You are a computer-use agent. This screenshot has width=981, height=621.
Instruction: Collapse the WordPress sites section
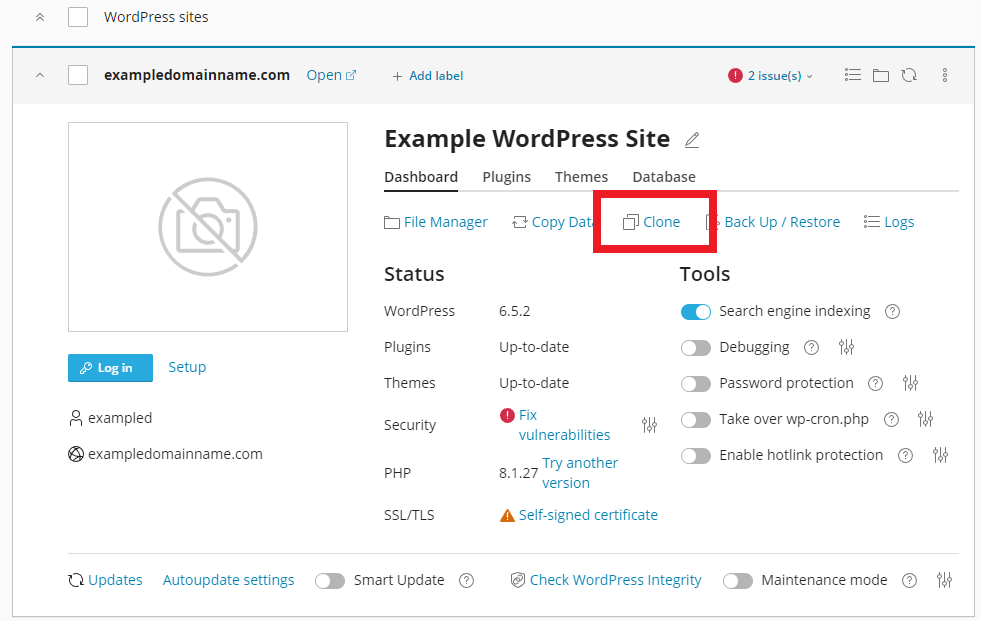pos(38,16)
